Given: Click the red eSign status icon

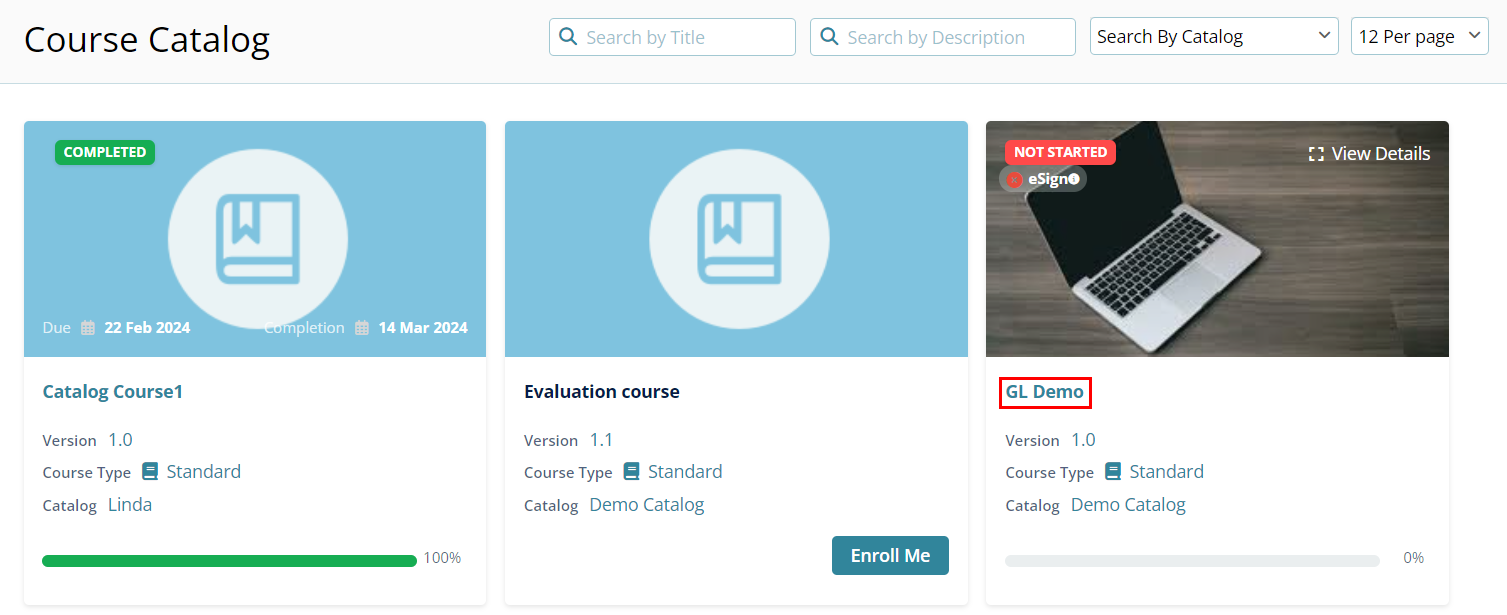Looking at the screenshot, I should (1014, 179).
